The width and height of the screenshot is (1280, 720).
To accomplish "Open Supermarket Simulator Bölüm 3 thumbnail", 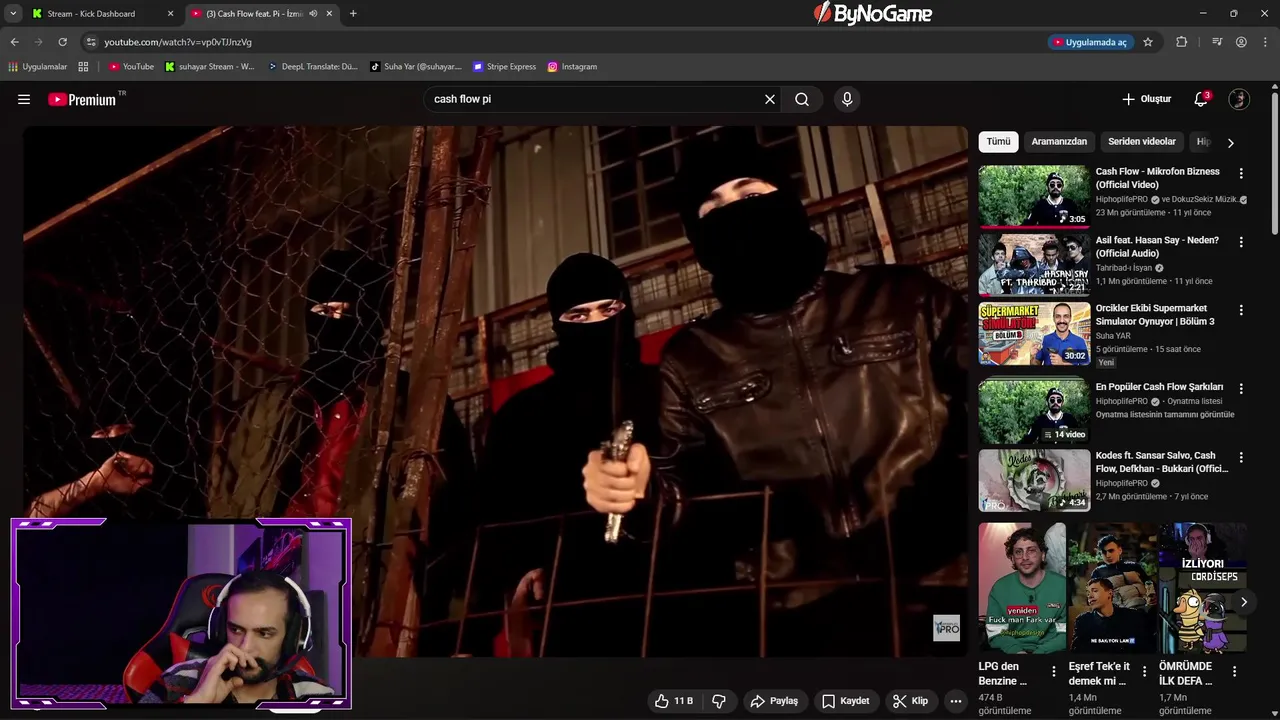I will pos(1034,333).
